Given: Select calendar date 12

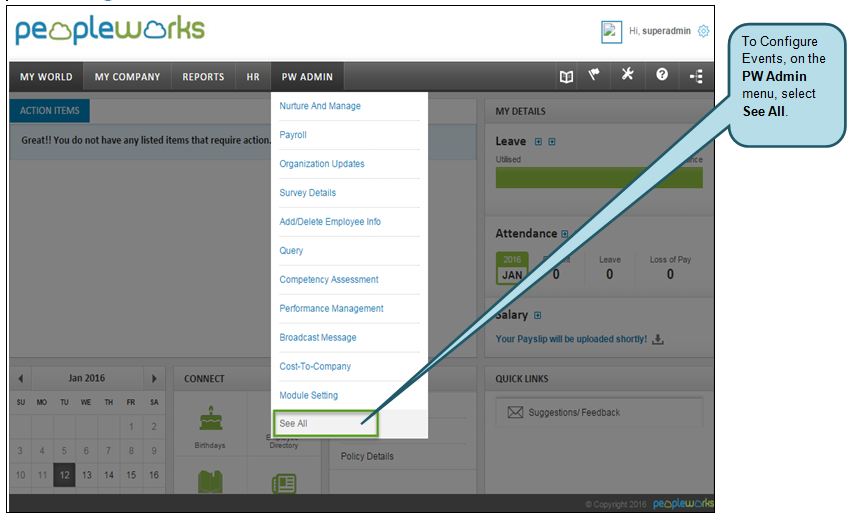Looking at the screenshot, I should click(x=64, y=475).
